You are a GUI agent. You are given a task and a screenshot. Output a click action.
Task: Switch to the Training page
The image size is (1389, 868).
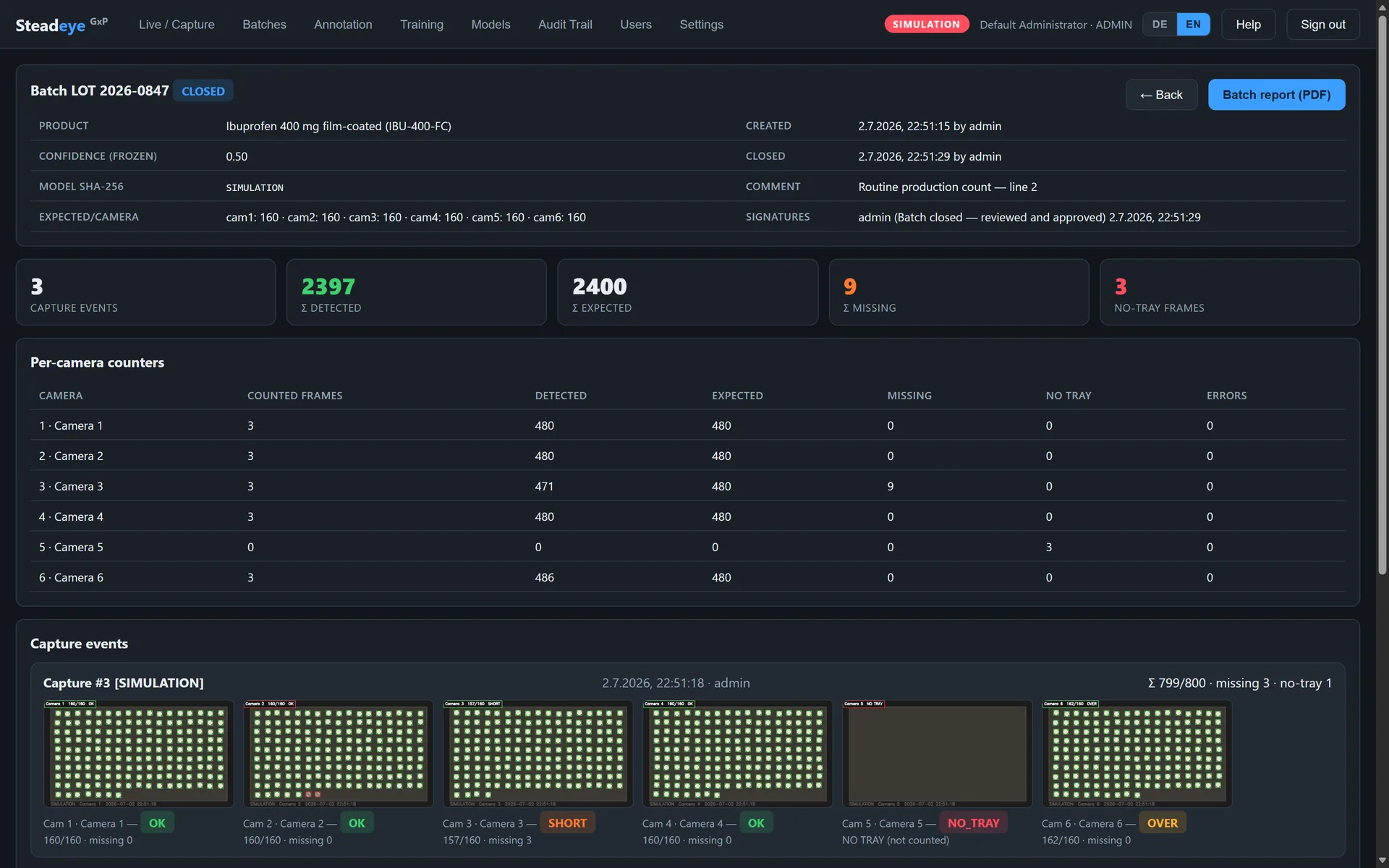(x=422, y=25)
